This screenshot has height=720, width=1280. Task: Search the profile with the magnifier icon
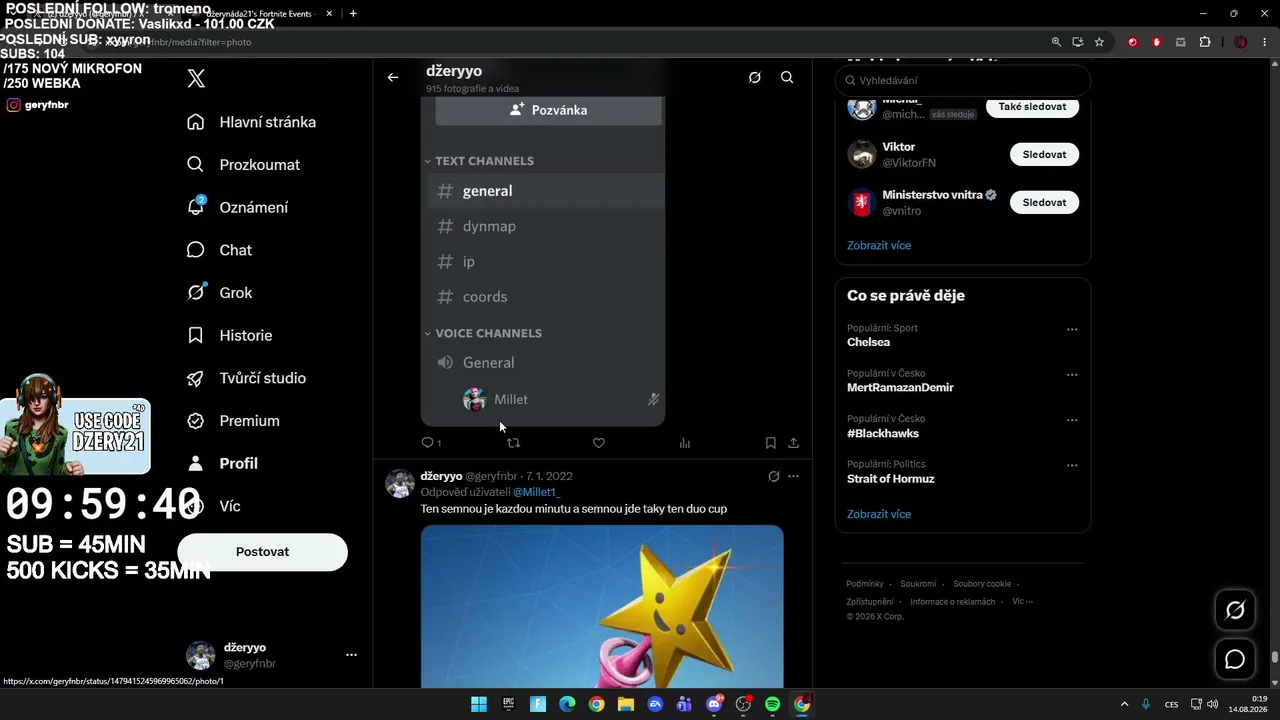click(x=787, y=77)
